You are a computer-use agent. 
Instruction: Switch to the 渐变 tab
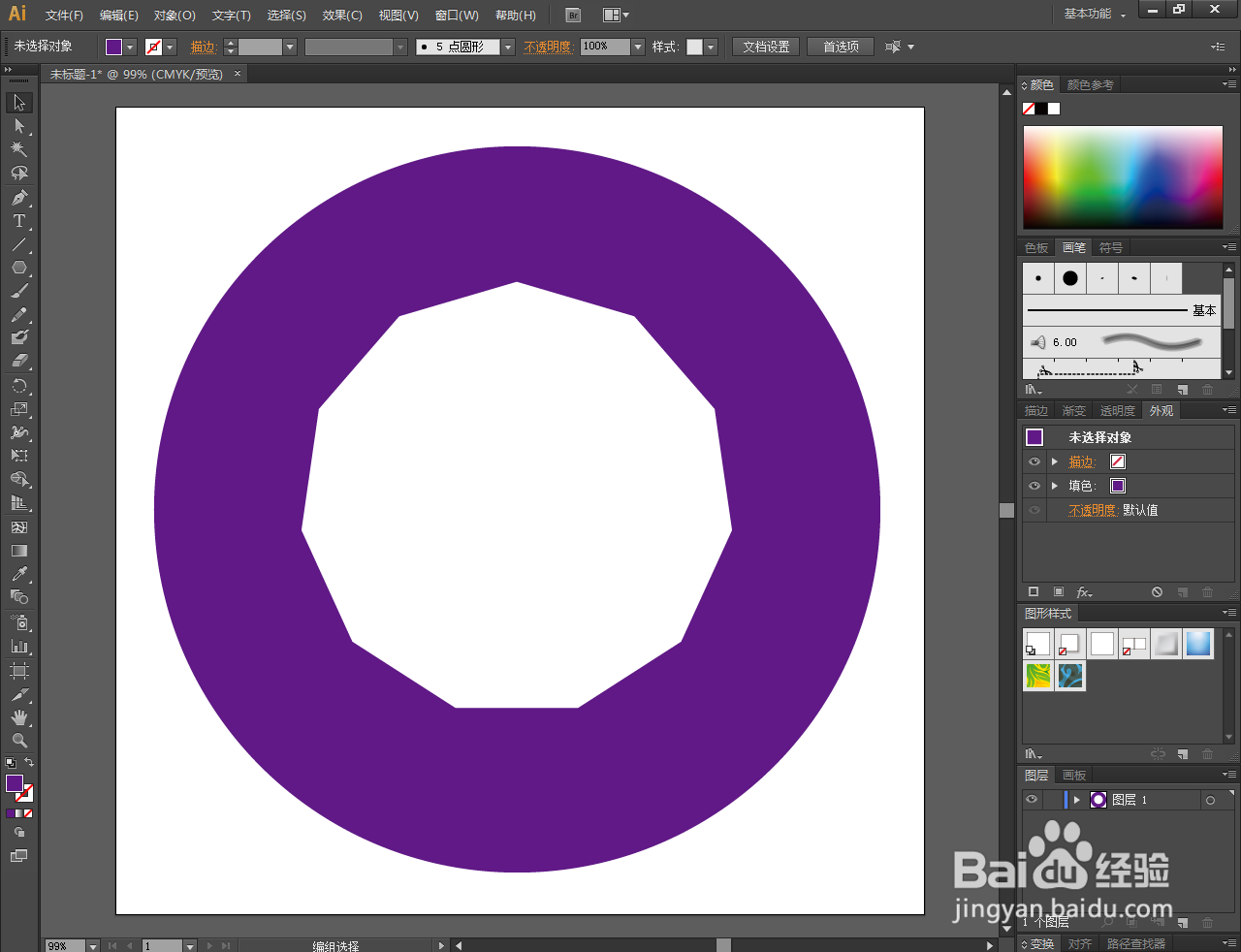1073,411
